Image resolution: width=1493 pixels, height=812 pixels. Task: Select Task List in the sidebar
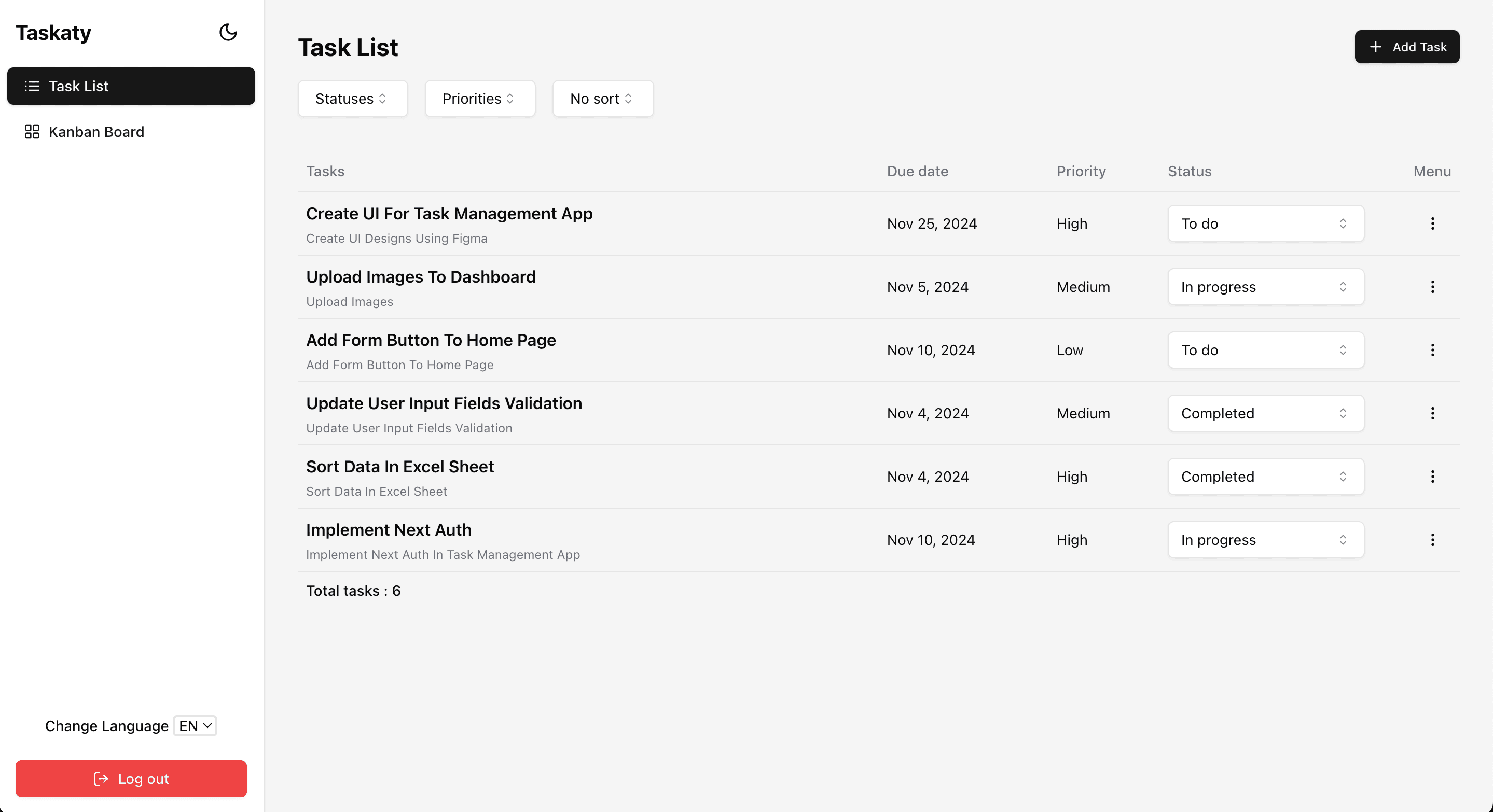click(x=130, y=86)
